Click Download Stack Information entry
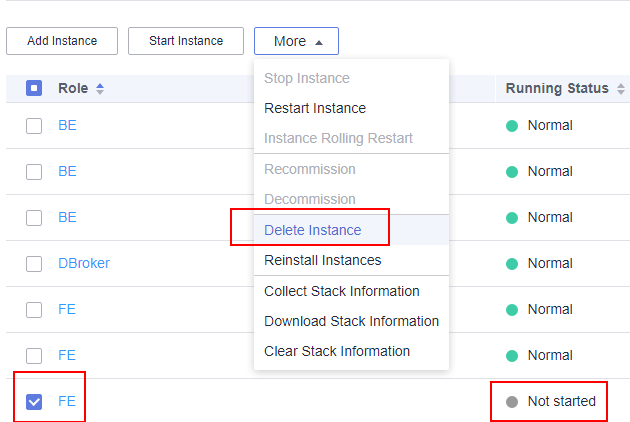Viewport: 630px width, 422px height. click(x=351, y=321)
